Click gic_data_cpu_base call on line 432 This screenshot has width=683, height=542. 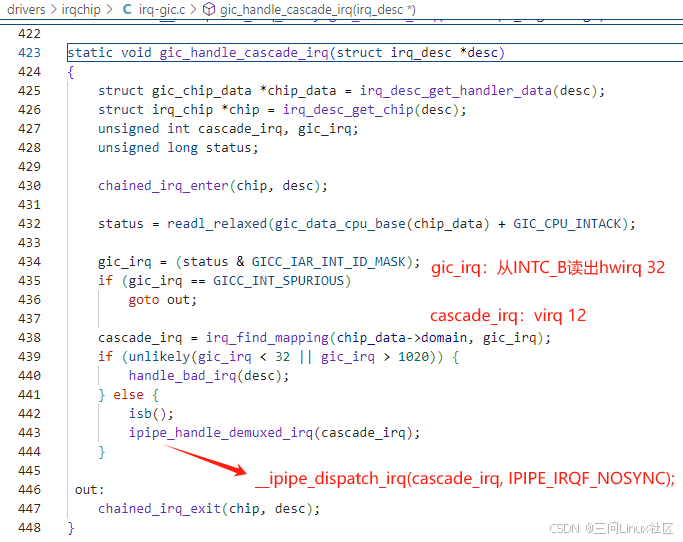pos(340,224)
